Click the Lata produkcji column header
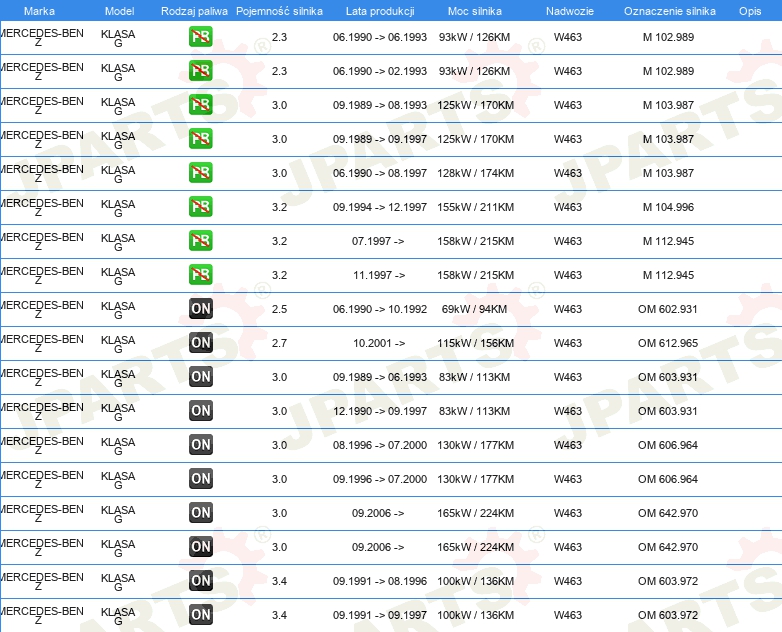 pyautogui.click(x=380, y=11)
